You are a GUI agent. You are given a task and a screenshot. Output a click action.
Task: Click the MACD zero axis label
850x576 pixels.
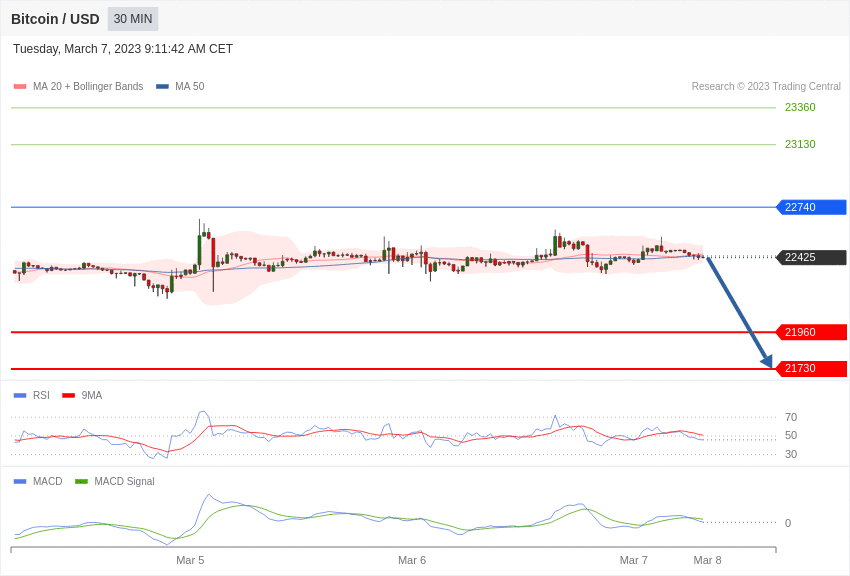788,523
